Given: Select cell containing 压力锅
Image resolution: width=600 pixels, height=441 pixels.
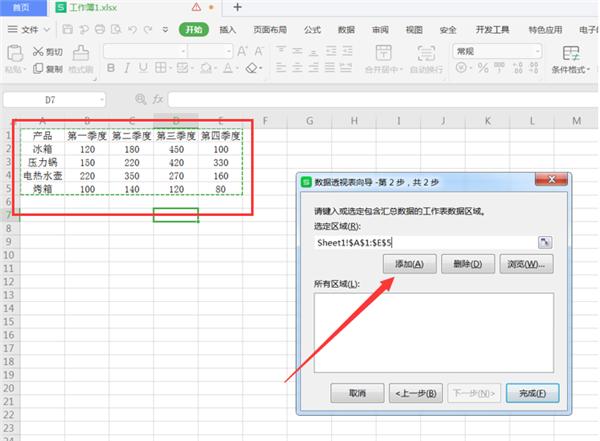Looking at the screenshot, I should tap(42, 162).
